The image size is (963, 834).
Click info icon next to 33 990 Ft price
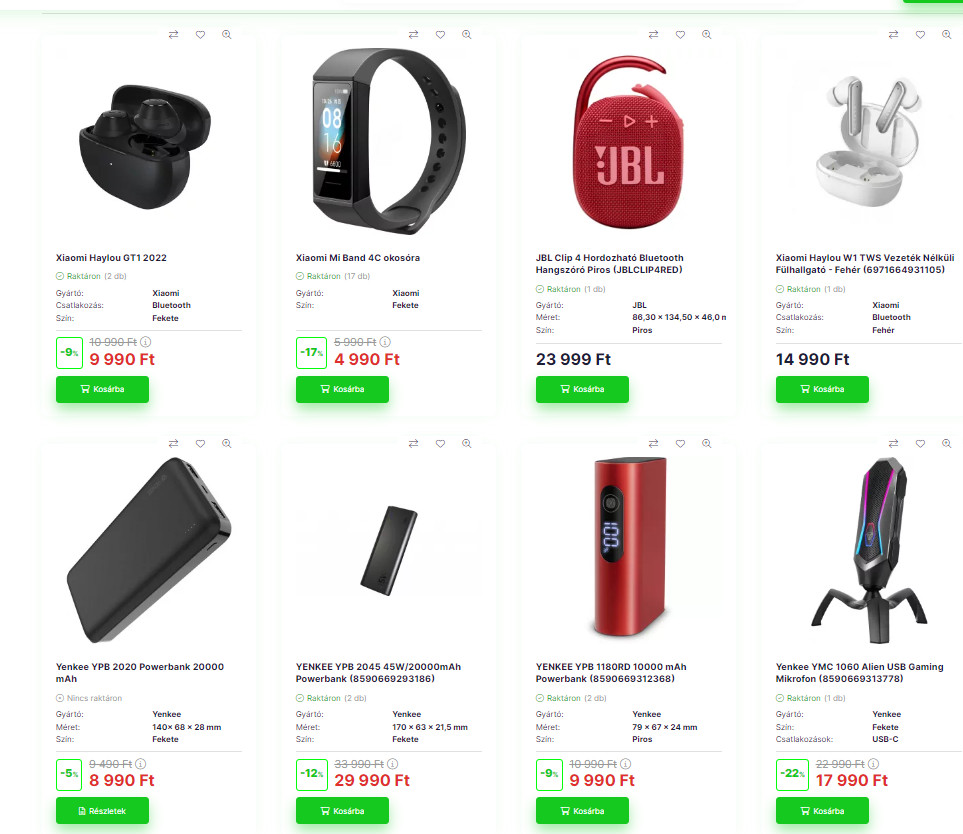[x=392, y=764]
